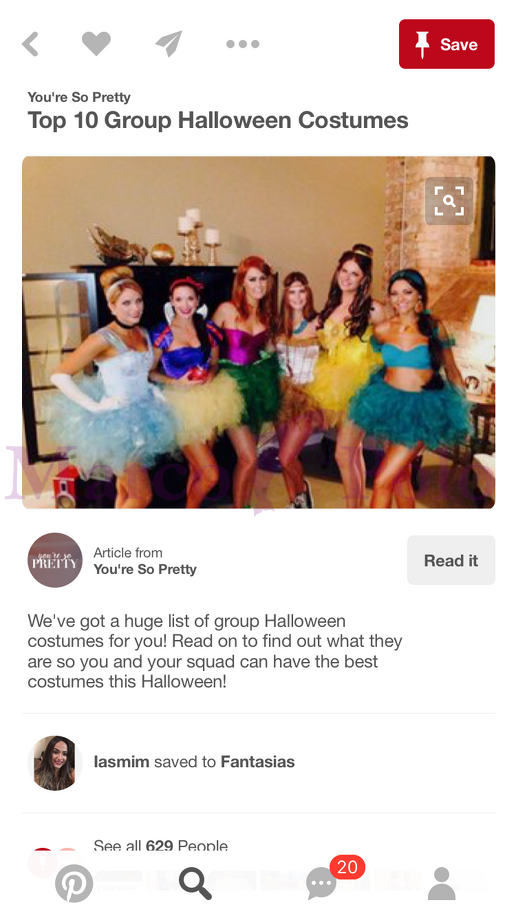Open messages with the chat bubble icon
The image size is (516, 918).
(x=322, y=883)
